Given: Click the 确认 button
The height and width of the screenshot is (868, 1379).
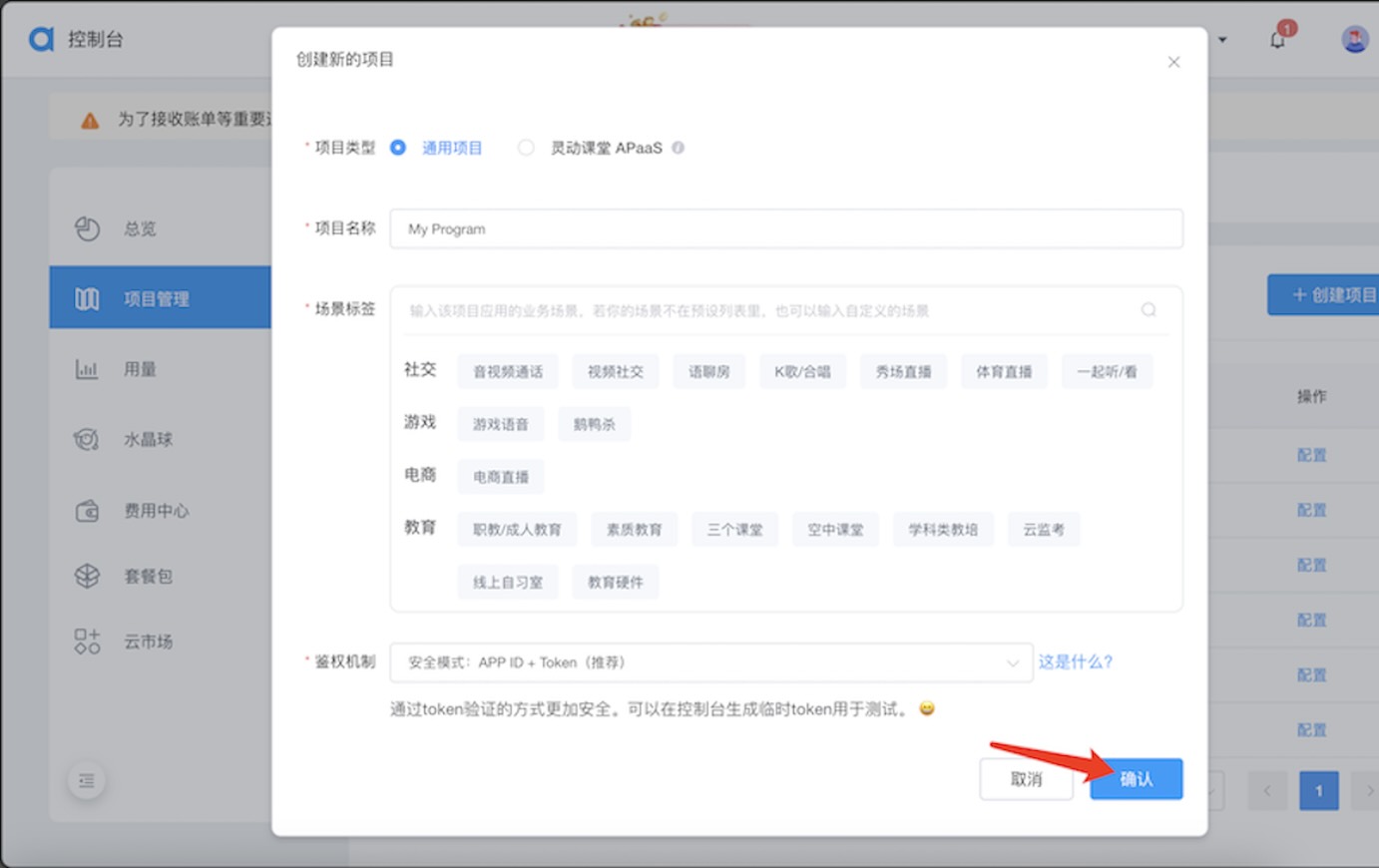Looking at the screenshot, I should (1137, 779).
